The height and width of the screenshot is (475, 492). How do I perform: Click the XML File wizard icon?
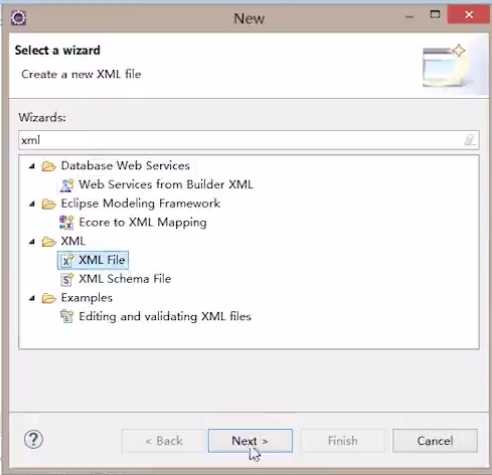coord(68,260)
